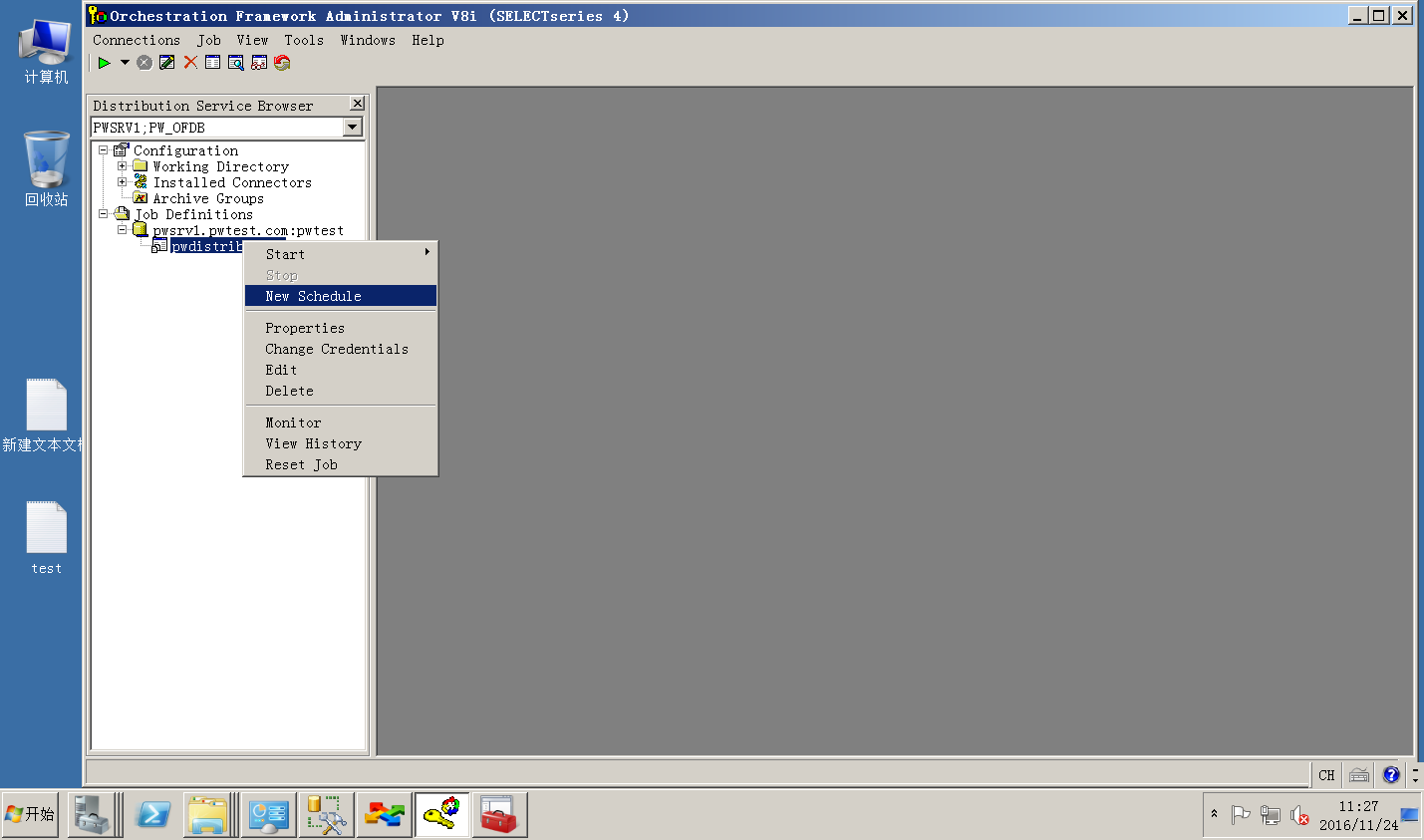Open the colored arrows app on taskbar
Image resolution: width=1424 pixels, height=840 pixels.
click(384, 815)
